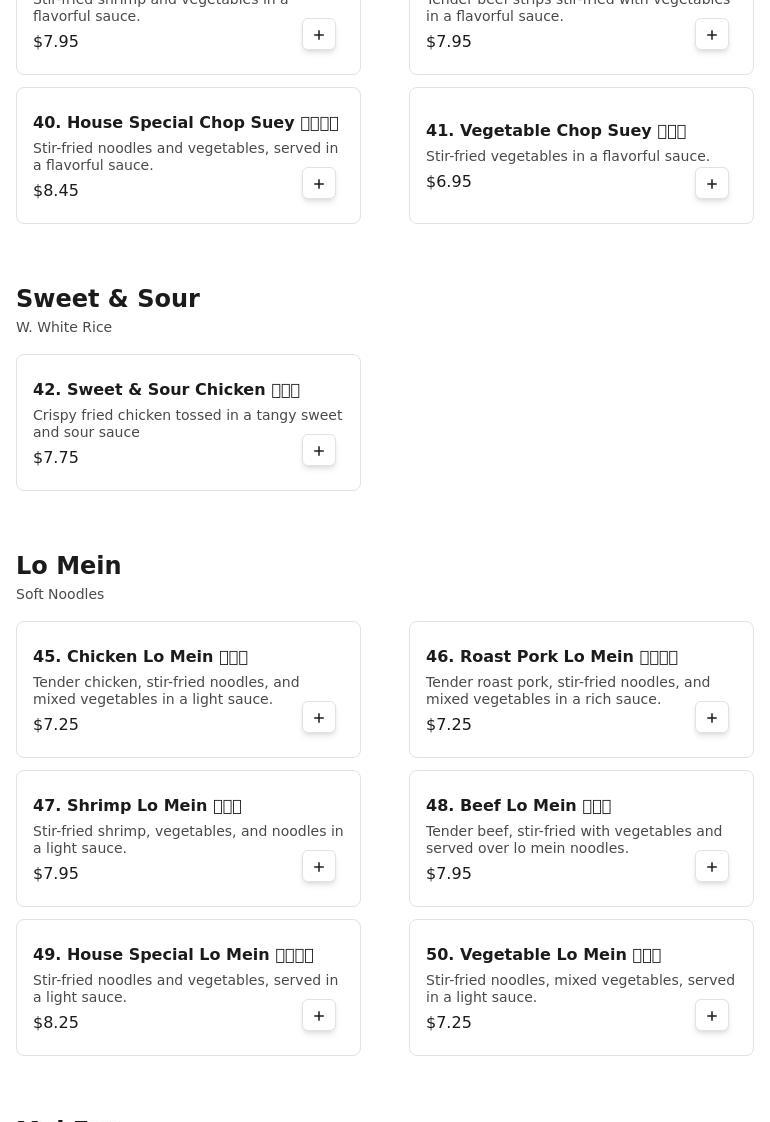The image size is (770, 1122).
Task: Select the 41. Vegetable Chop Suey title
Action: pyautogui.click(x=555, y=130)
